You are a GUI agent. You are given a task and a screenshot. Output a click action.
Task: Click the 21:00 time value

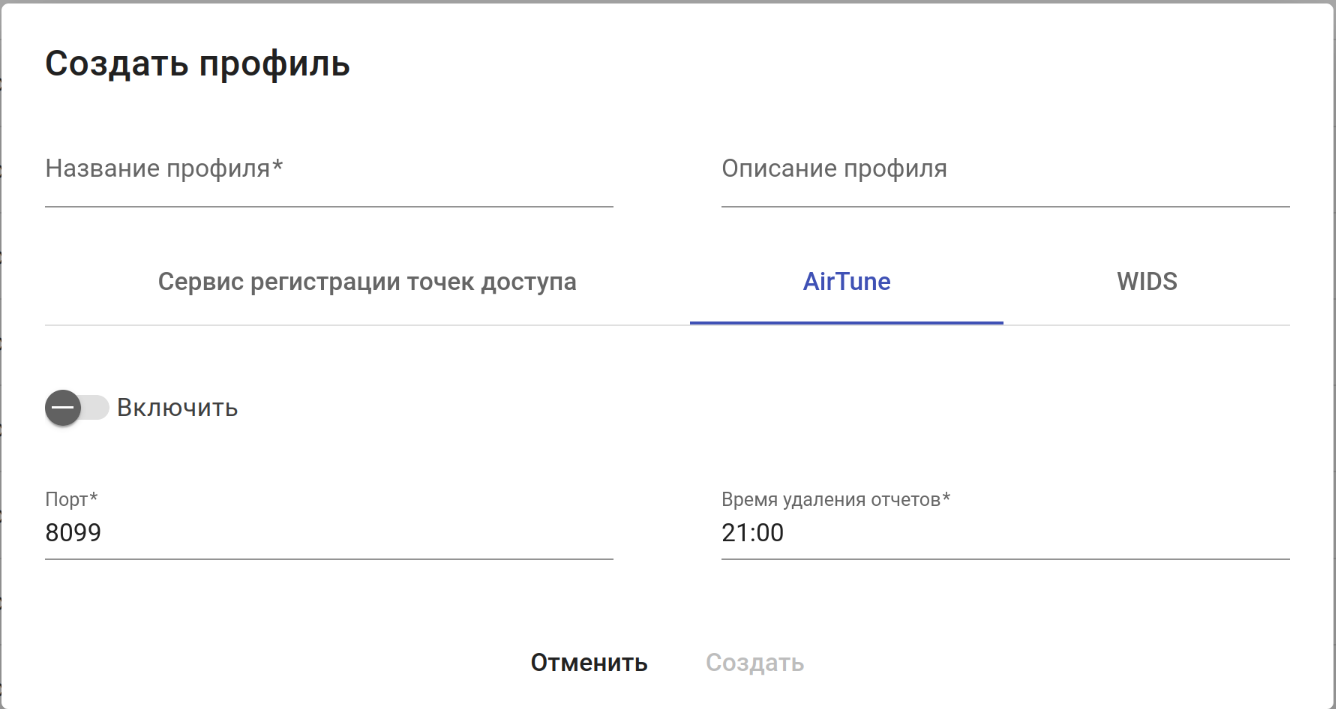click(x=752, y=534)
